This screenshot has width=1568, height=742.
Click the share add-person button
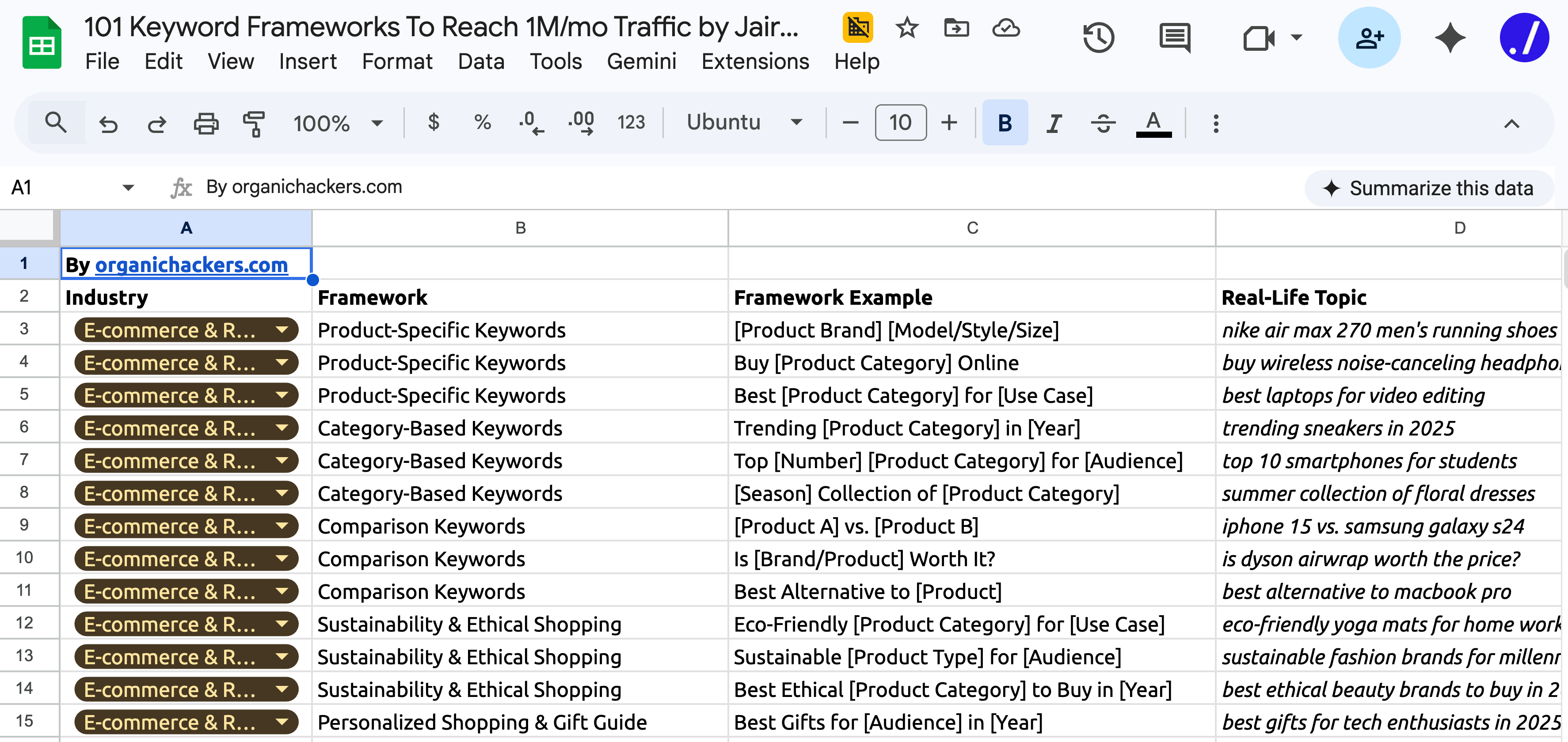[x=1369, y=38]
